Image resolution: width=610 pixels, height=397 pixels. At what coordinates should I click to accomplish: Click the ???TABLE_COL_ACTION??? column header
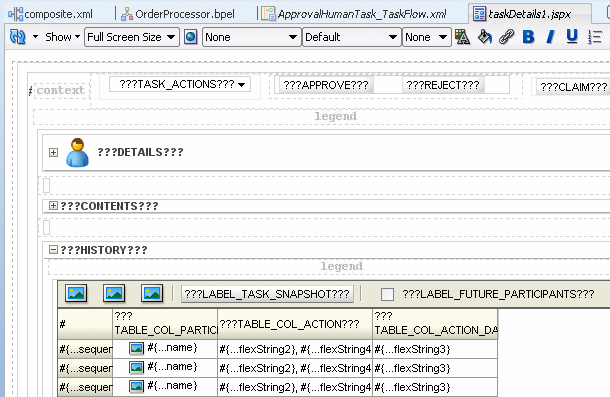pos(295,324)
